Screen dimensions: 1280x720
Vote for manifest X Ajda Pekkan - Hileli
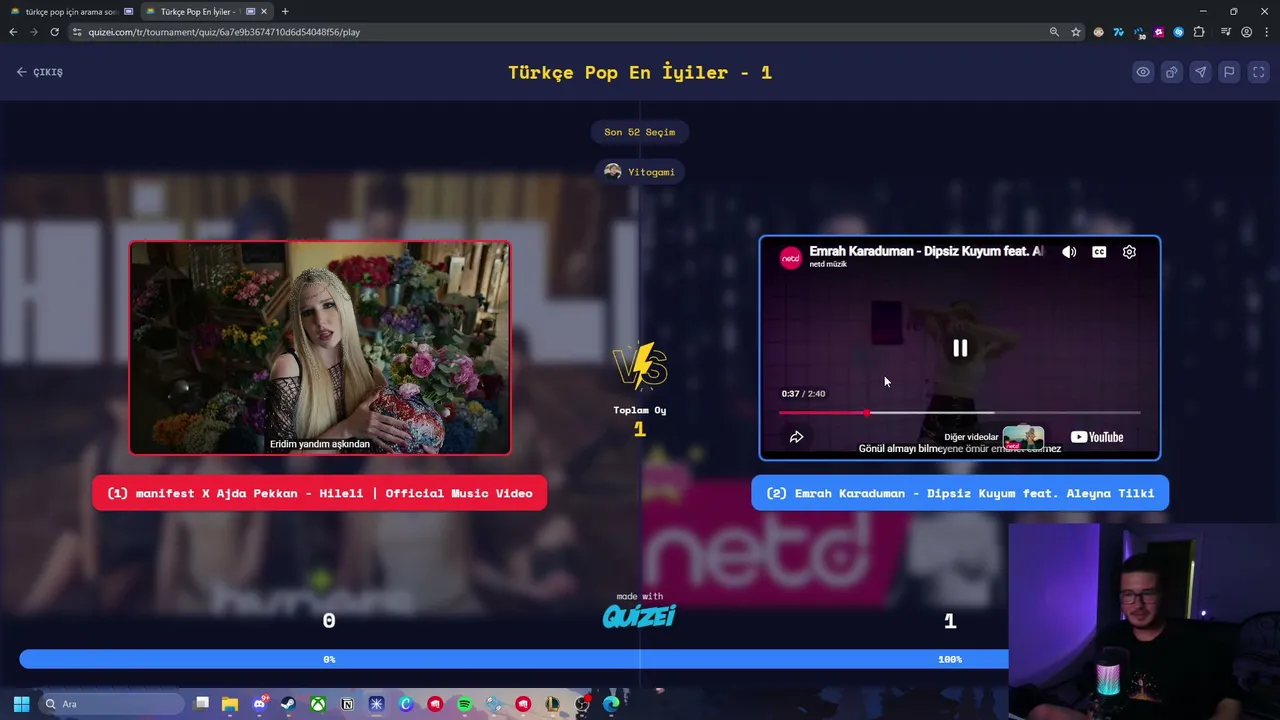coord(320,493)
